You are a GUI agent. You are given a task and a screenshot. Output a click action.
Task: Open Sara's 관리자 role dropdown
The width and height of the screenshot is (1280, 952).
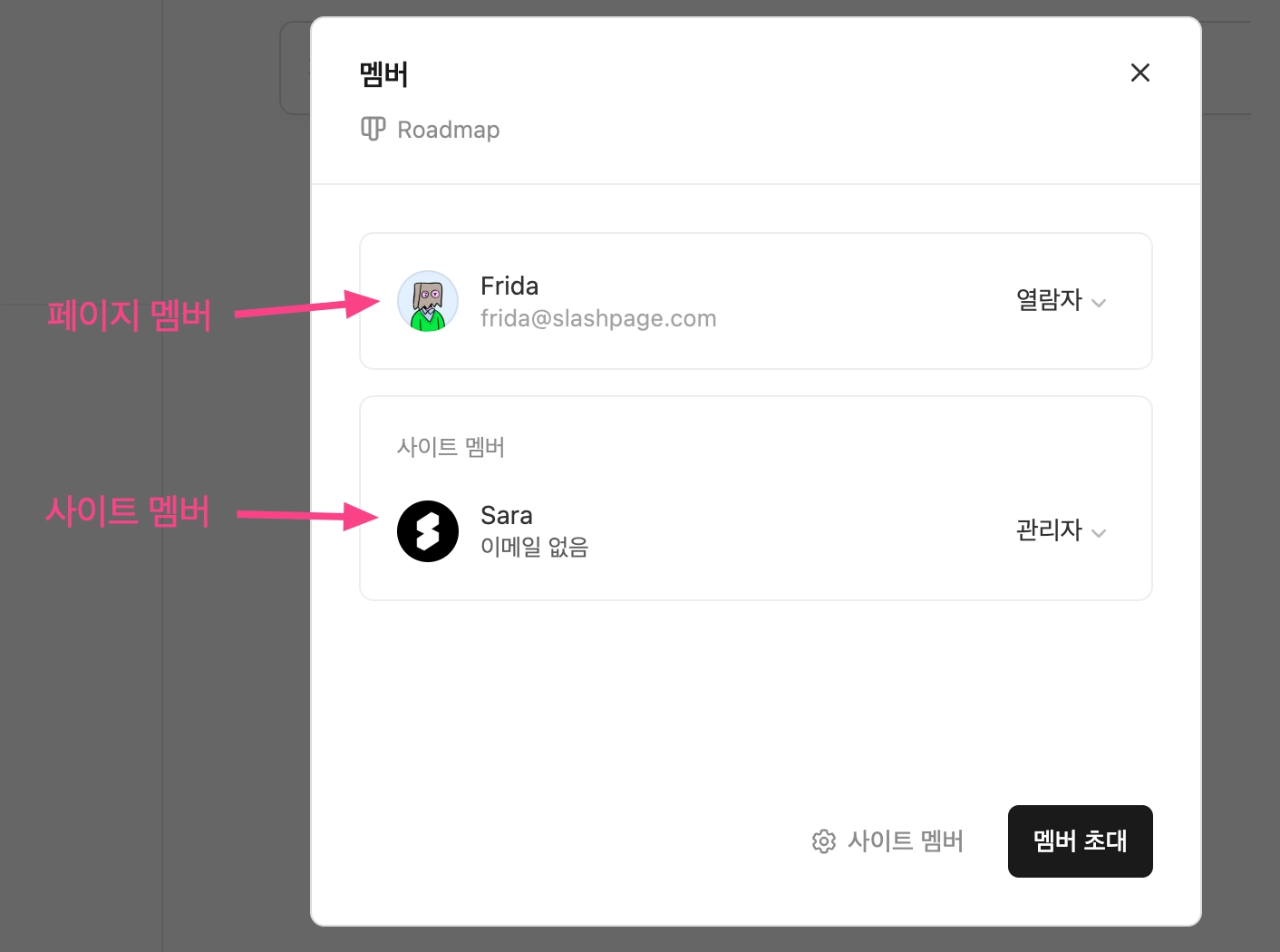click(x=1061, y=530)
